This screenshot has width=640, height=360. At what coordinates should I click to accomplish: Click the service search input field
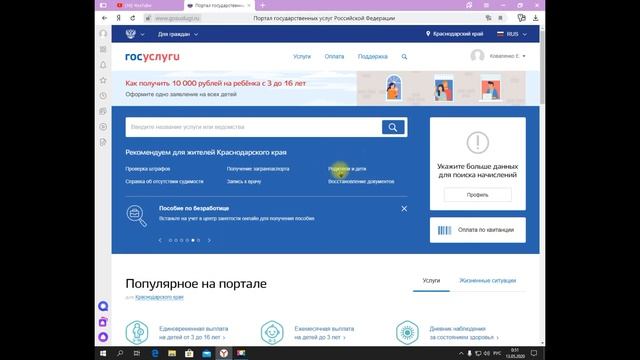[x=253, y=127]
